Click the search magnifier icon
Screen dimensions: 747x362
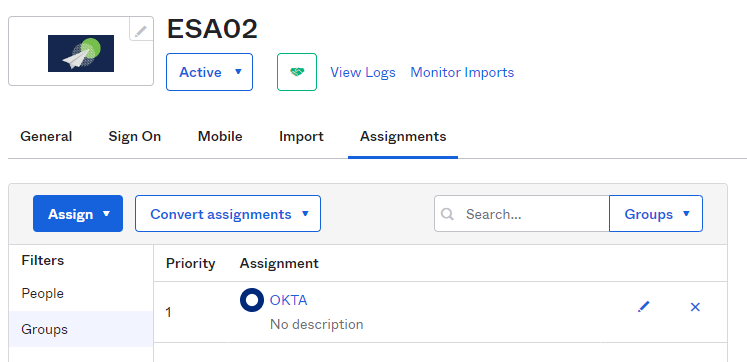[x=447, y=214]
